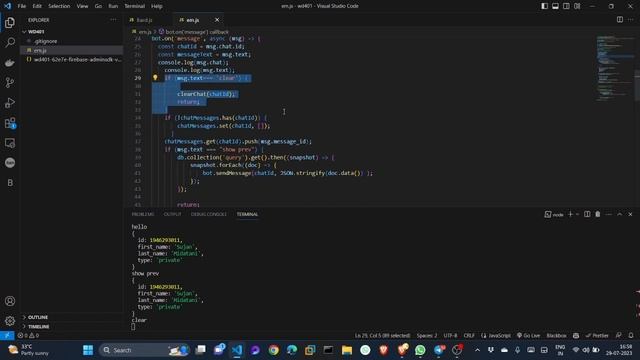Open the Docker view in activity bar
Image resolution: width=640 pixels, height=360 pixels.
[x=10, y=62]
